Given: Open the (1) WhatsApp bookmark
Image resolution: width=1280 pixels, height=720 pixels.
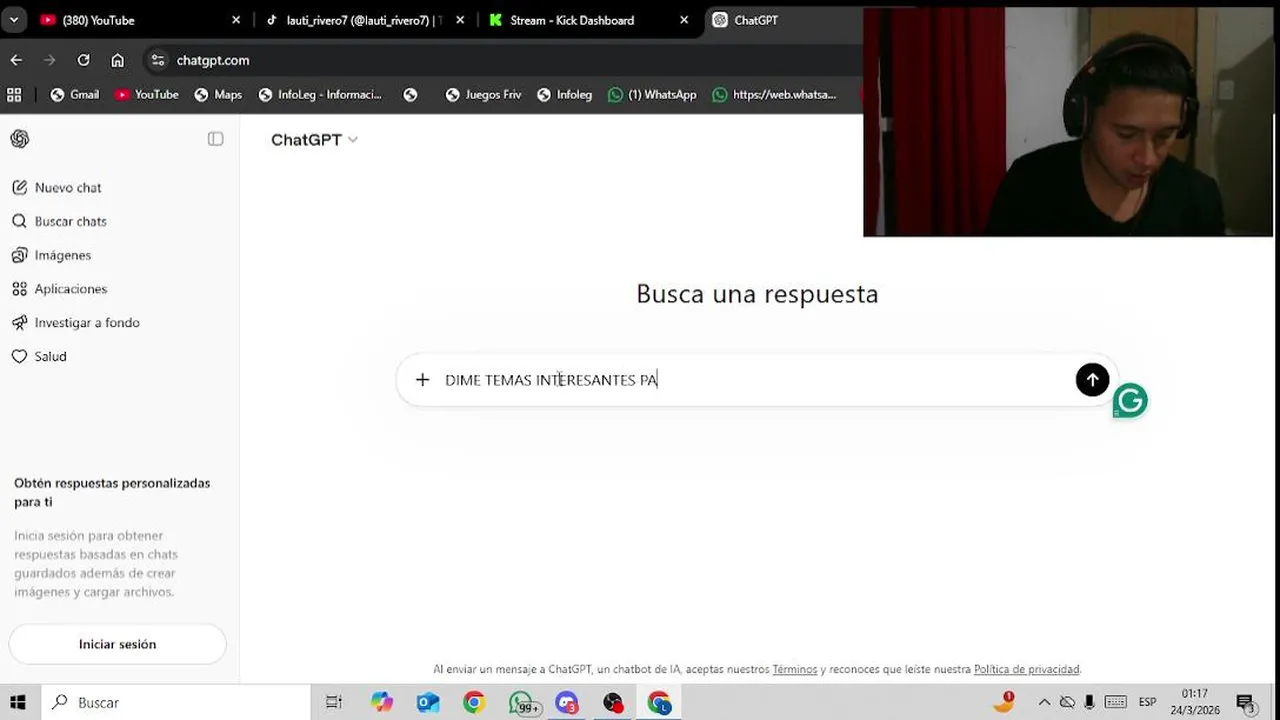Looking at the screenshot, I should [x=652, y=94].
